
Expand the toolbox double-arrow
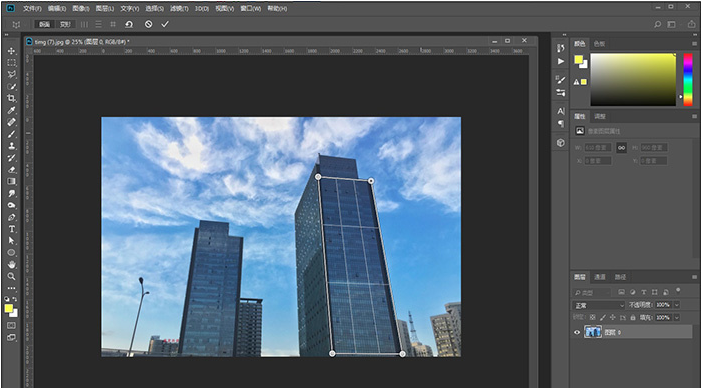[x=6, y=34]
